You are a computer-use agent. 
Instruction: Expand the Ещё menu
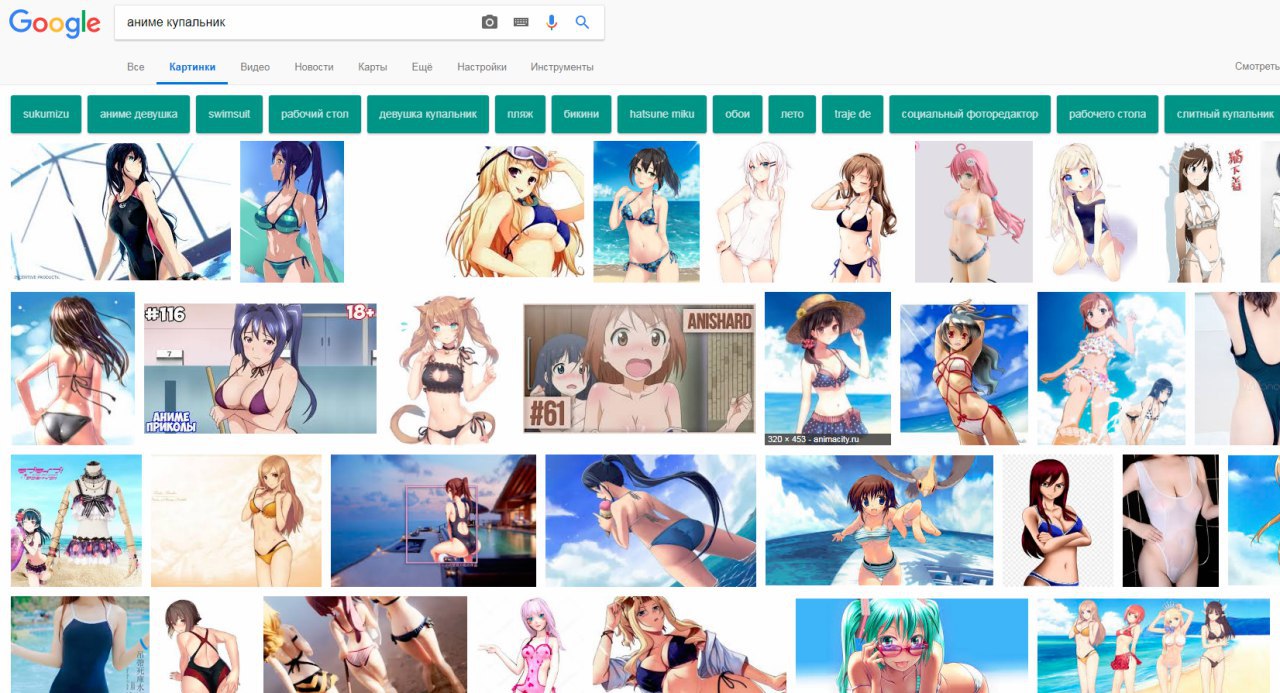[422, 67]
